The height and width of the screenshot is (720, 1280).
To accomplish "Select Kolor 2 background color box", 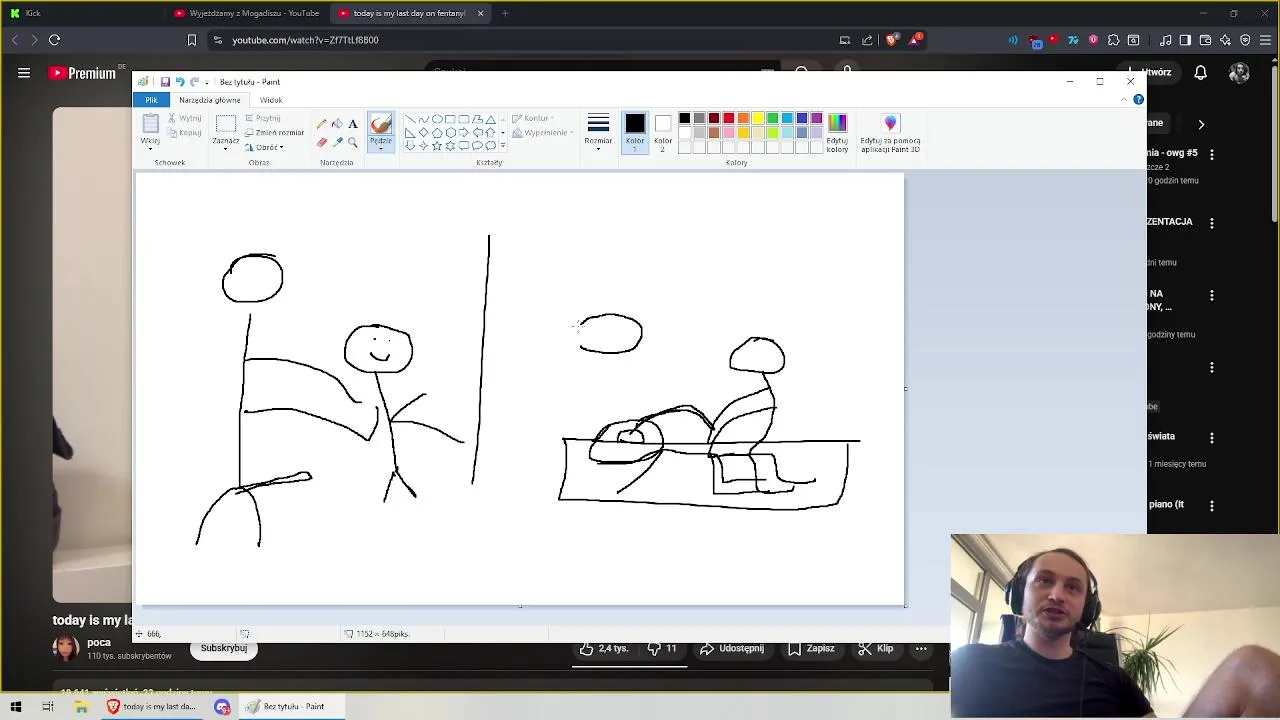I will (663, 131).
